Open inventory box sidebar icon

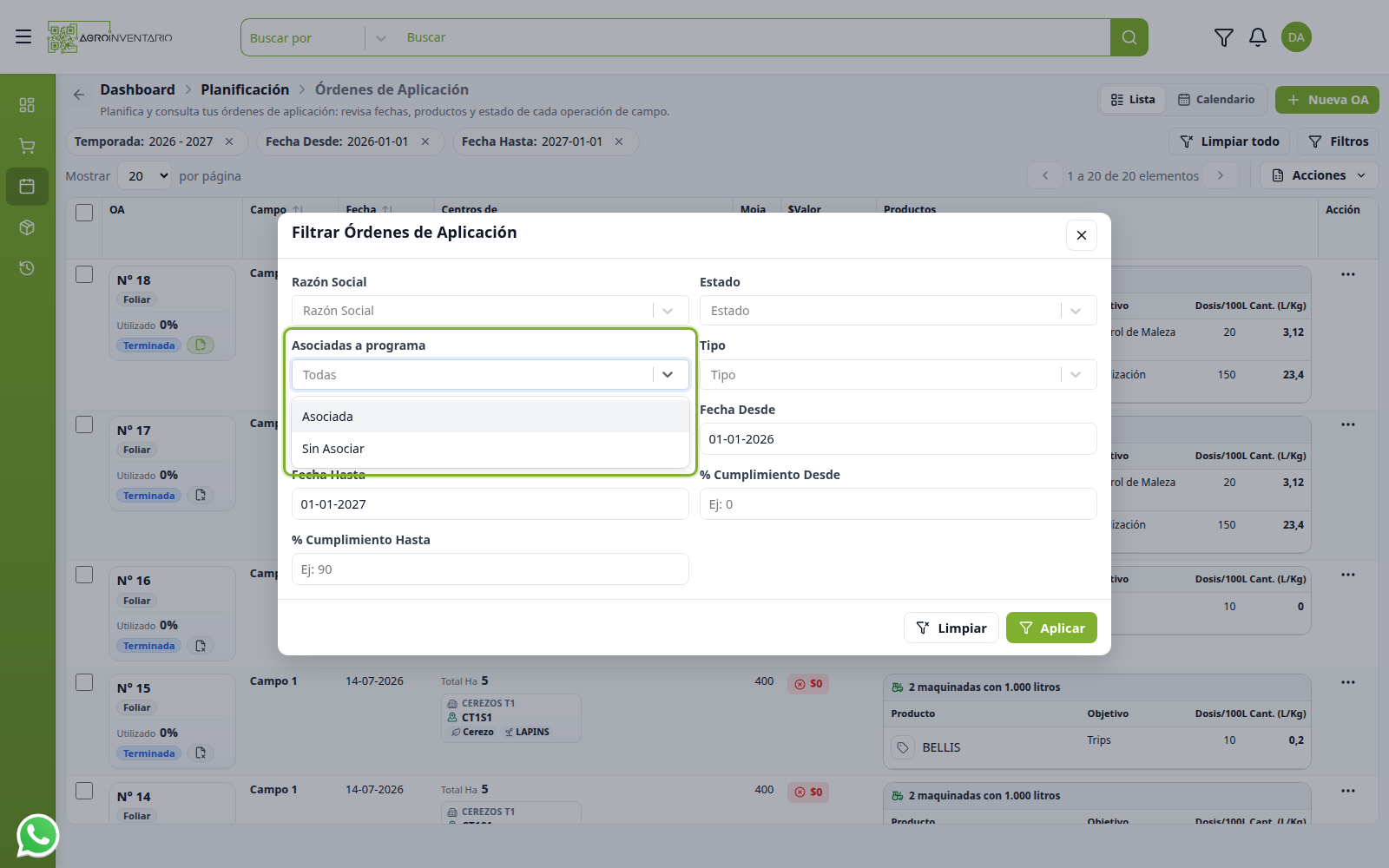(x=27, y=227)
